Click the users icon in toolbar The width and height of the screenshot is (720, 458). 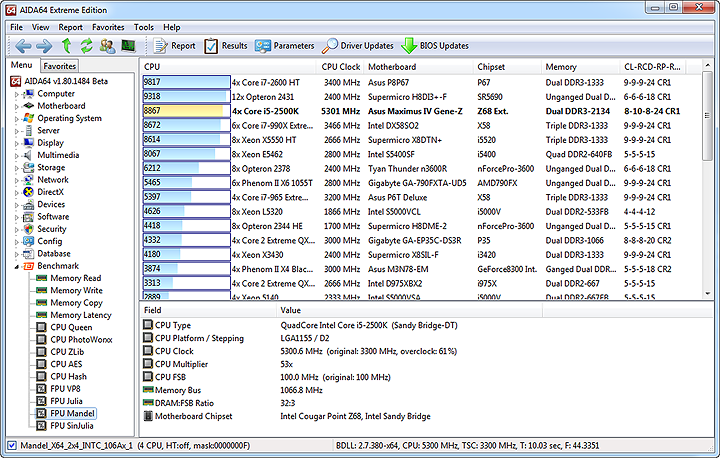(107, 45)
